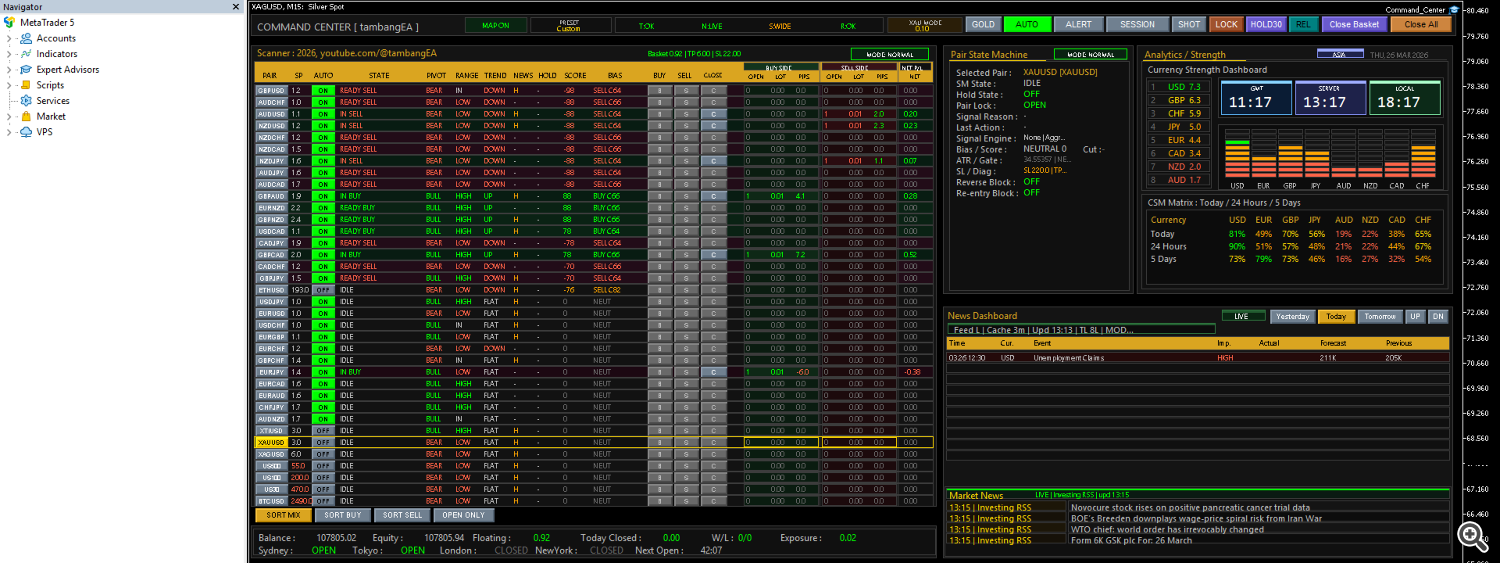Select the XAUUSD pair row label
The width and height of the screenshot is (1500, 563).
tap(271, 442)
